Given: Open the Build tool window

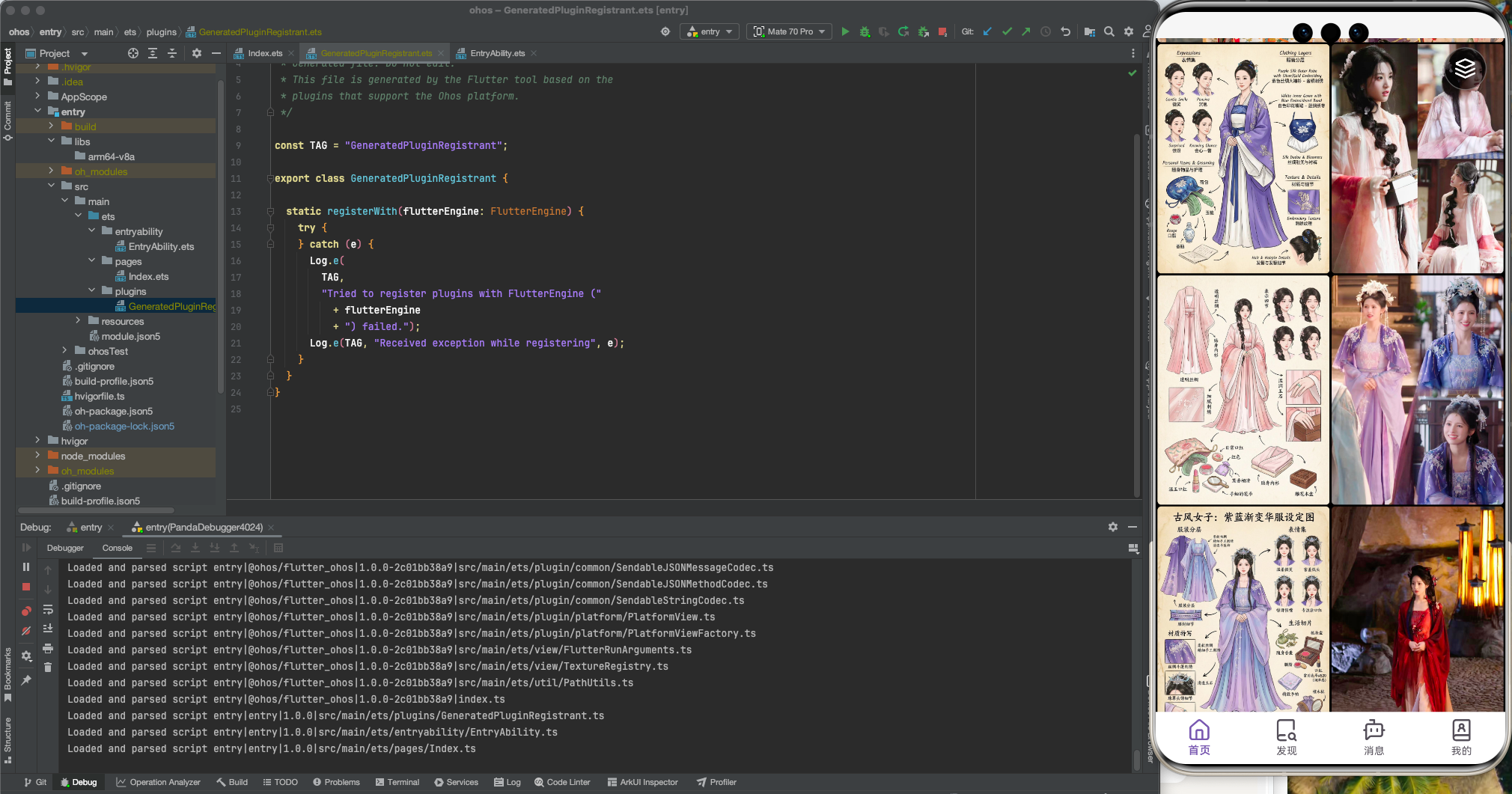Looking at the screenshot, I should click(232, 782).
